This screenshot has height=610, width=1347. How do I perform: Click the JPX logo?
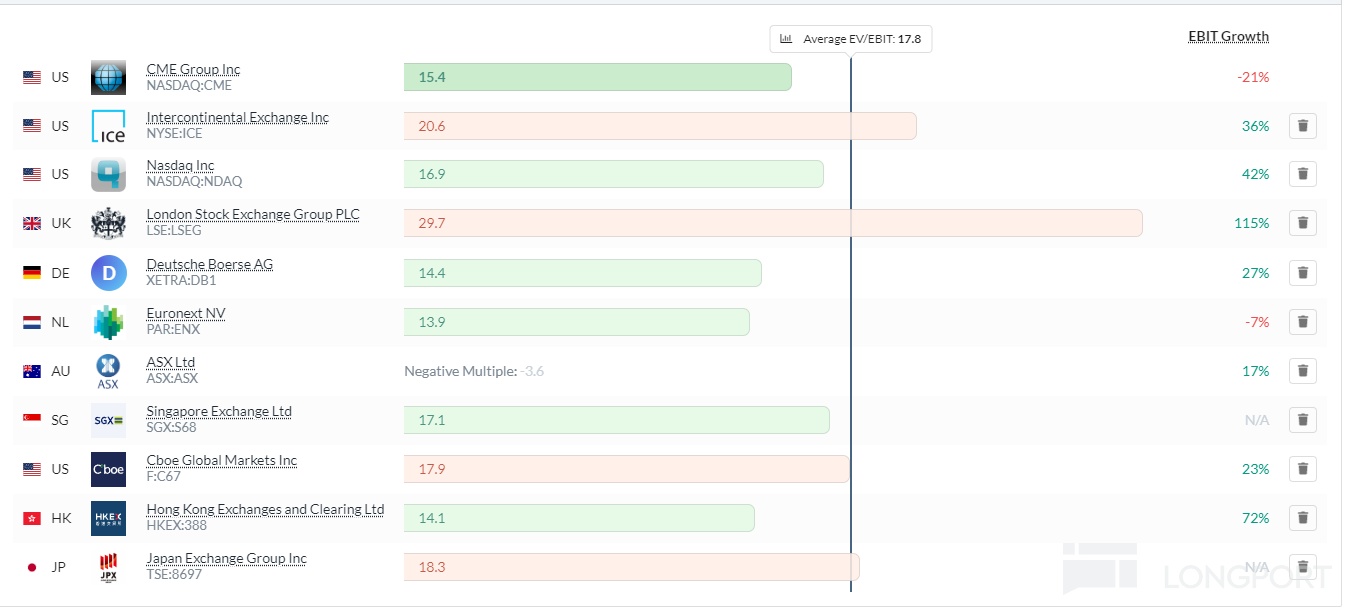coord(108,567)
